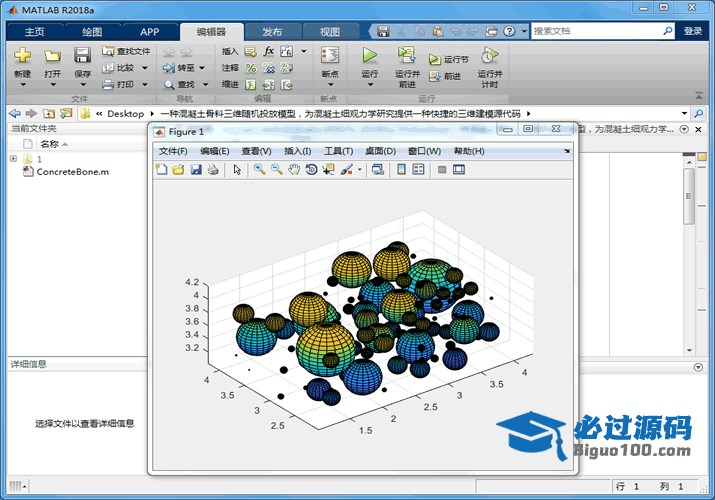The image size is (715, 500).
Task: Click the green Run (运行) button
Action: [370, 56]
